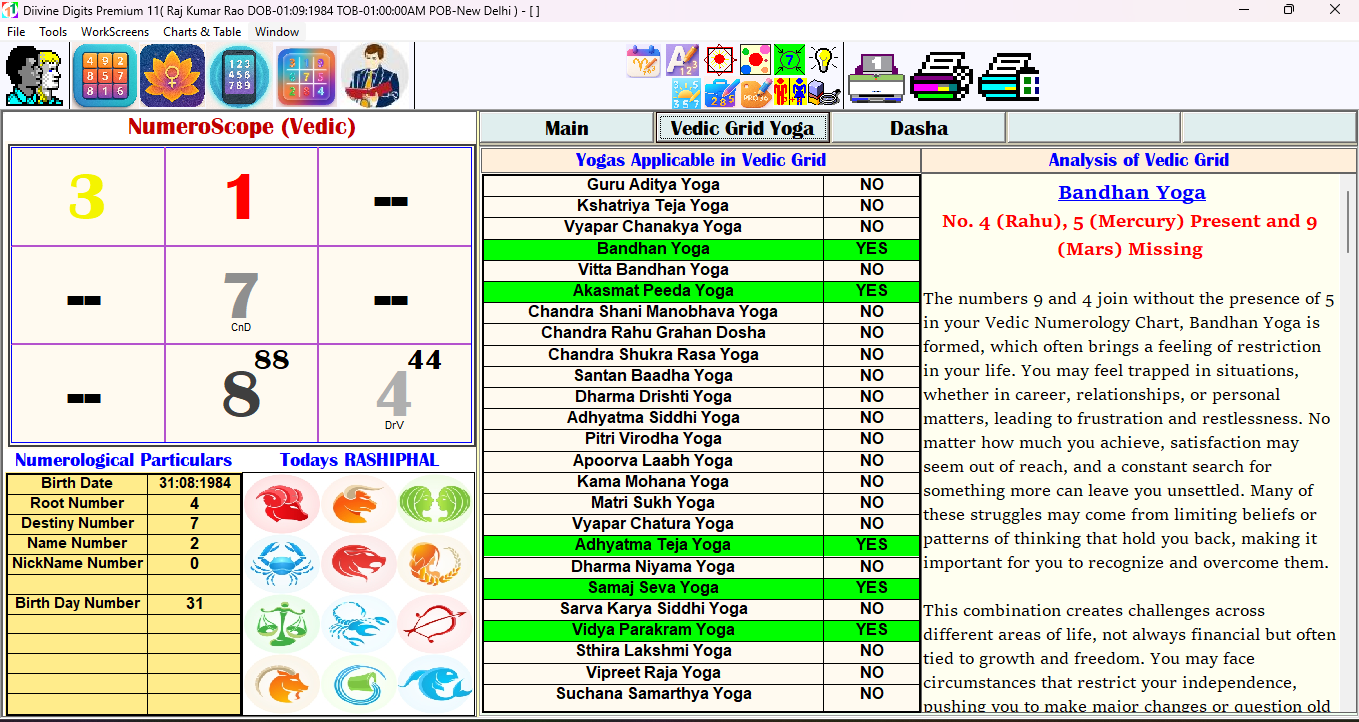This screenshot has height=722, width=1359.
Task: Select the Aries zodiac thumbnail
Action: point(283,503)
